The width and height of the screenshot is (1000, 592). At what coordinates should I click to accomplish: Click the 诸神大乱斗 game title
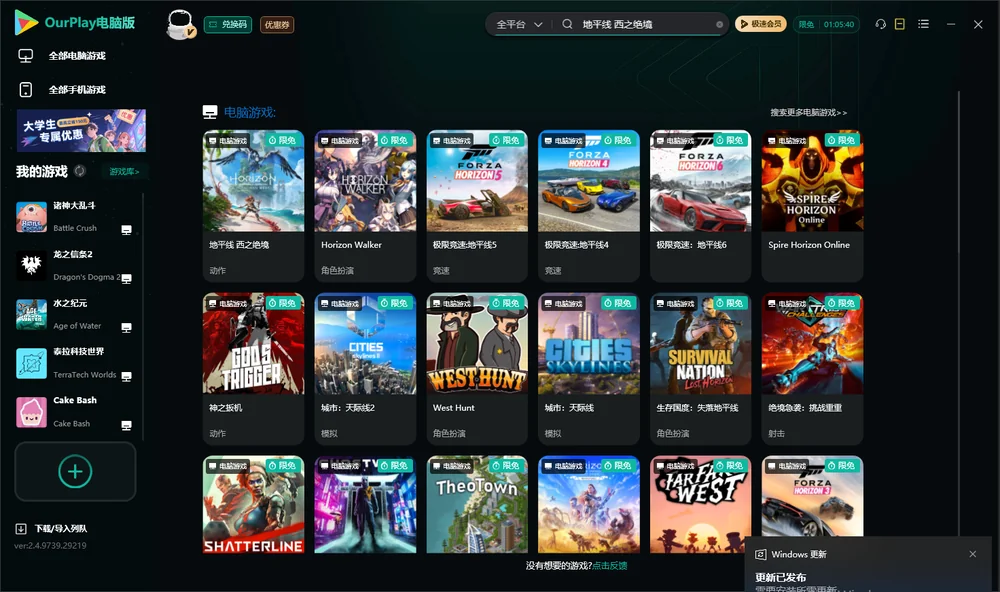tap(74, 205)
